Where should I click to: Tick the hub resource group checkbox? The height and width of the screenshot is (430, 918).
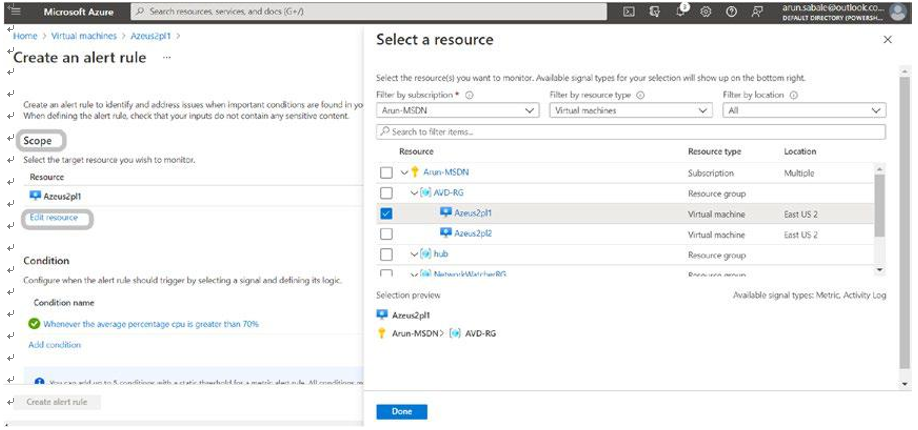tap(386, 255)
